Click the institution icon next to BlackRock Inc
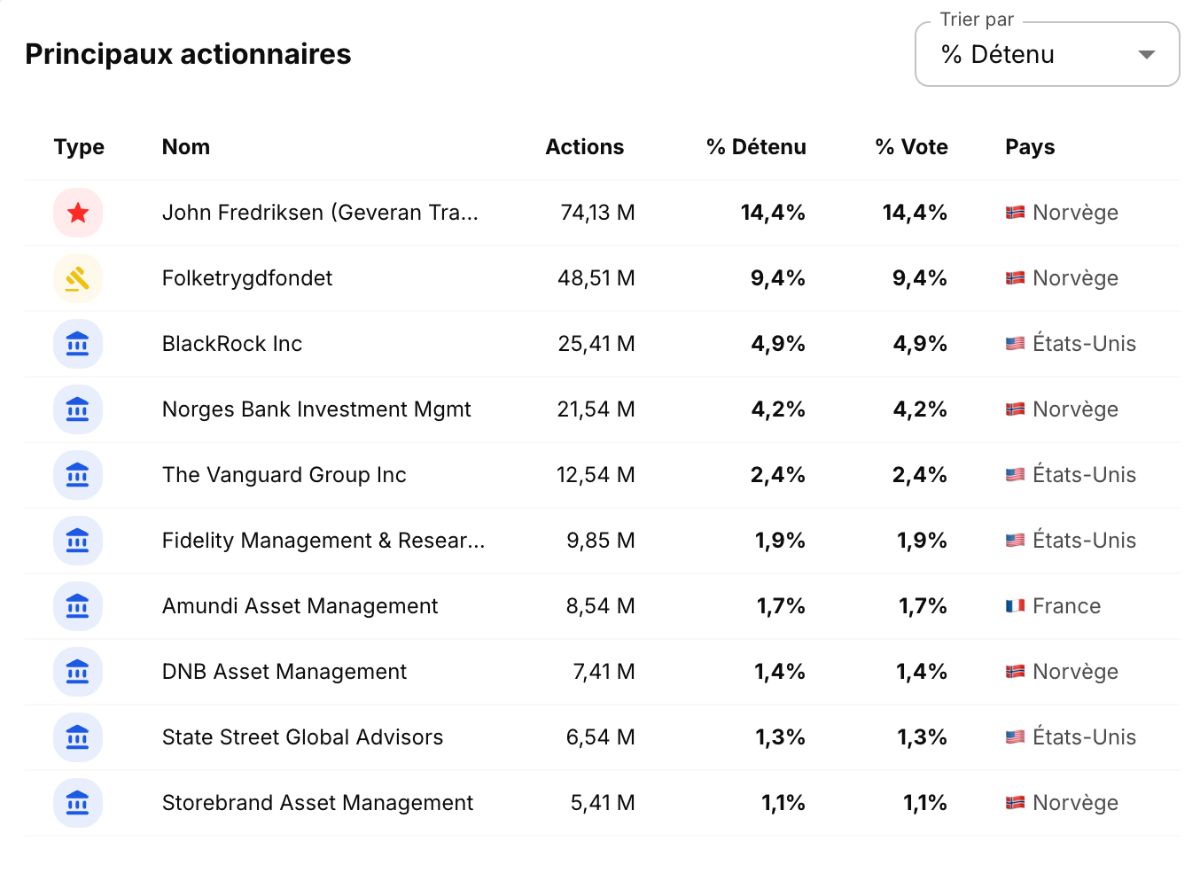 [78, 344]
